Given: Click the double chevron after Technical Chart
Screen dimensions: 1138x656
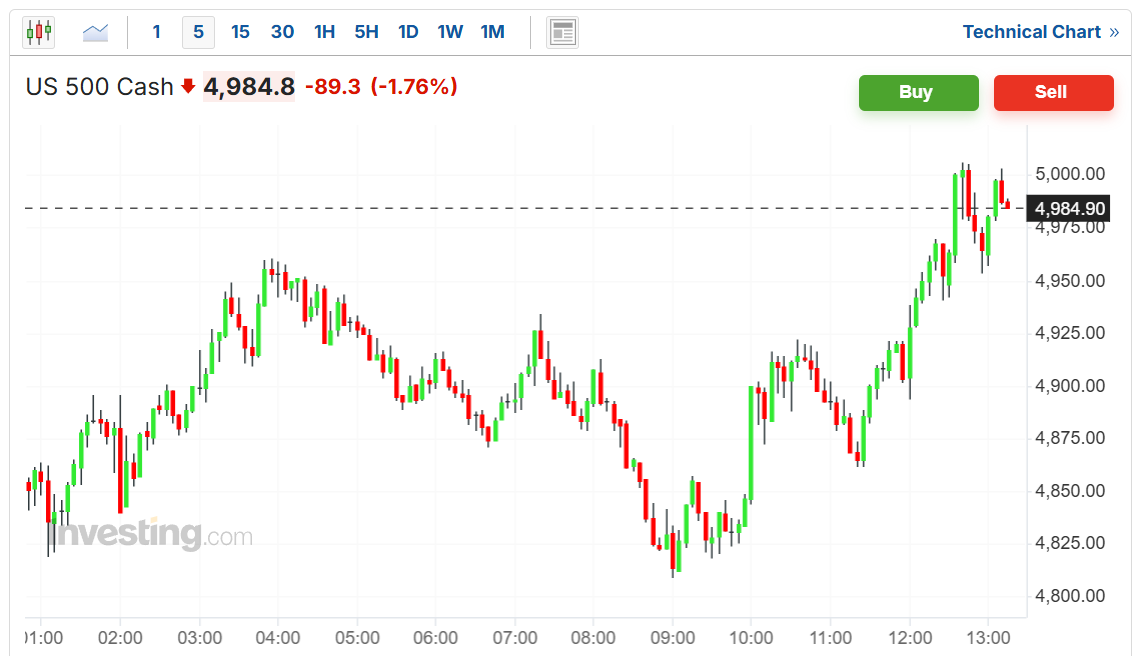Looking at the screenshot, I should tap(1114, 33).
